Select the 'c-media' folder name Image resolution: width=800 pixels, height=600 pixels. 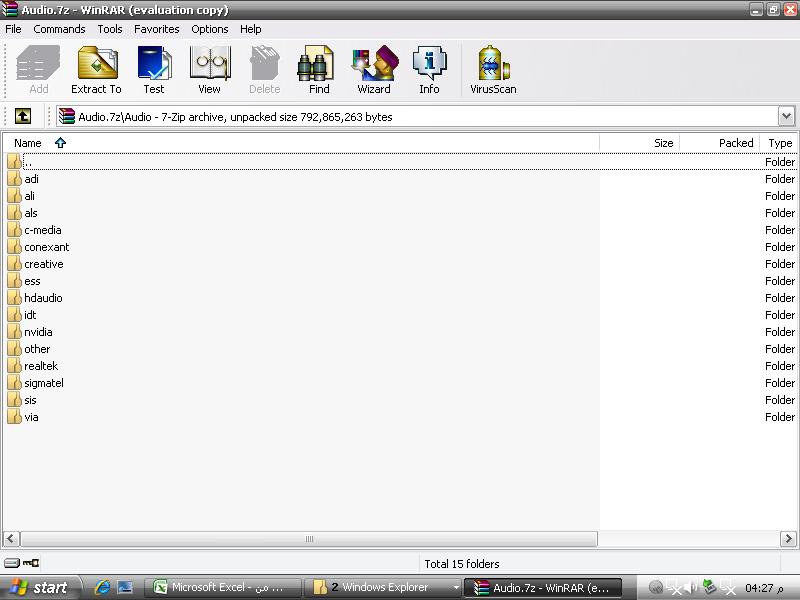click(x=43, y=230)
